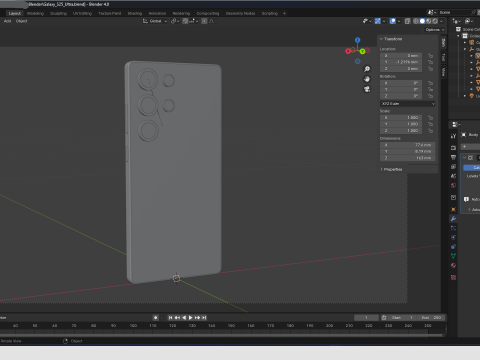Collapse the Transform panel
This screenshot has height=360, width=480.
391,39
